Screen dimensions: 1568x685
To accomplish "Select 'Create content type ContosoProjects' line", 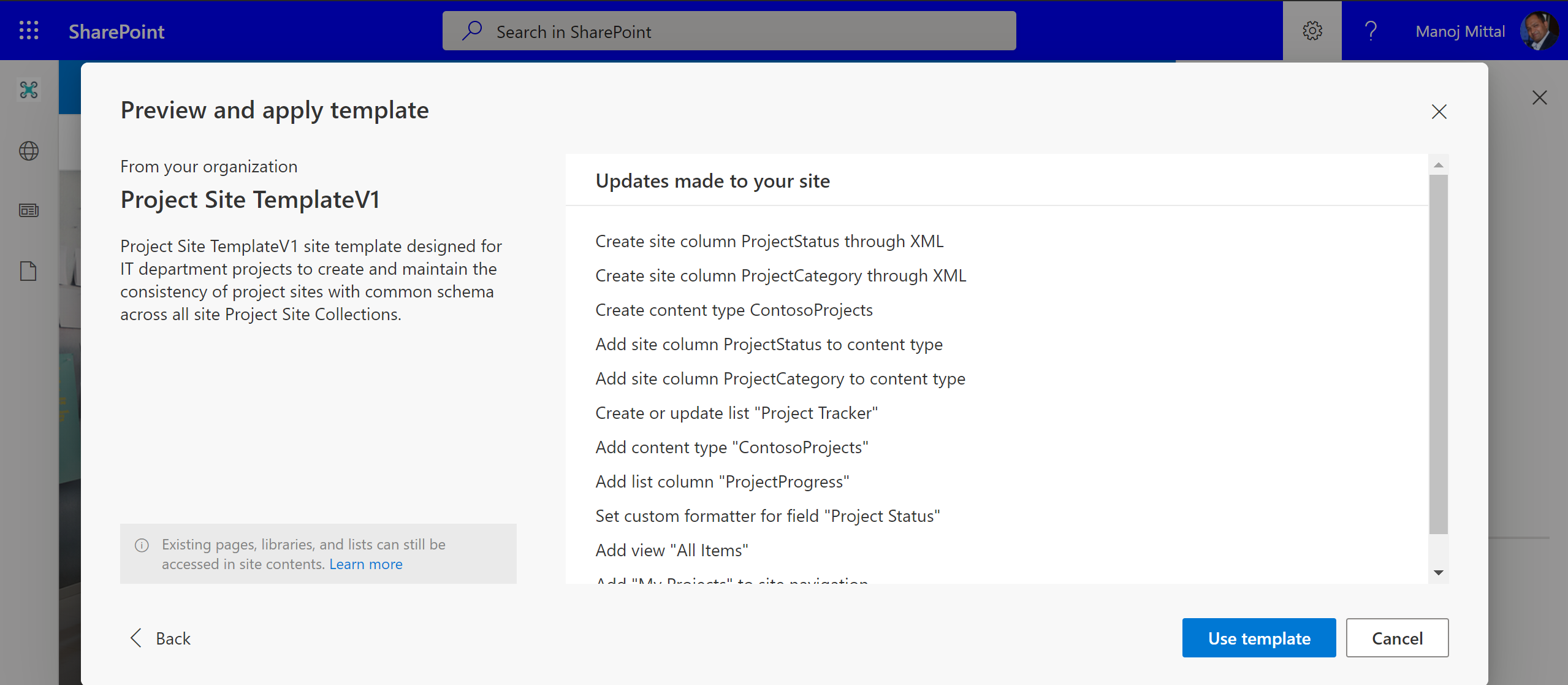I will pyautogui.click(x=734, y=310).
